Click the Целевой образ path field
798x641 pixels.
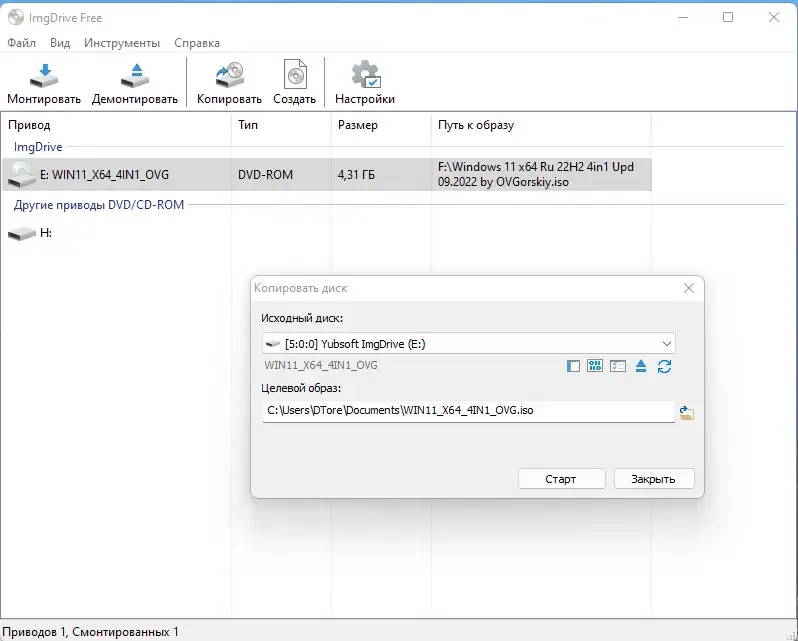pos(468,411)
